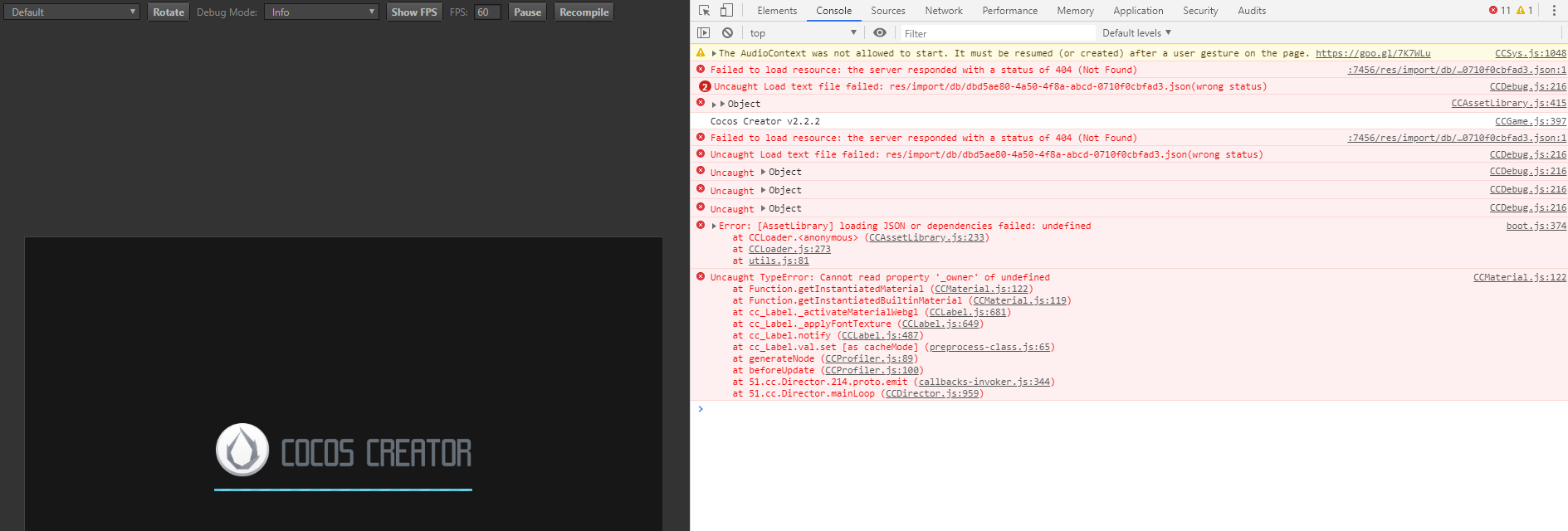Select the inspect element icon in DevTools

point(704,11)
